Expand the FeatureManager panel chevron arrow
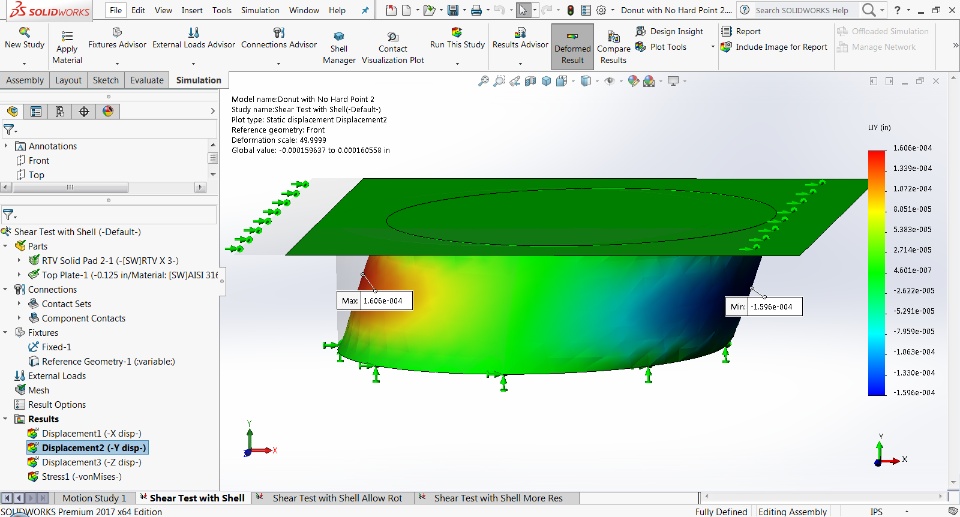 tap(212, 111)
